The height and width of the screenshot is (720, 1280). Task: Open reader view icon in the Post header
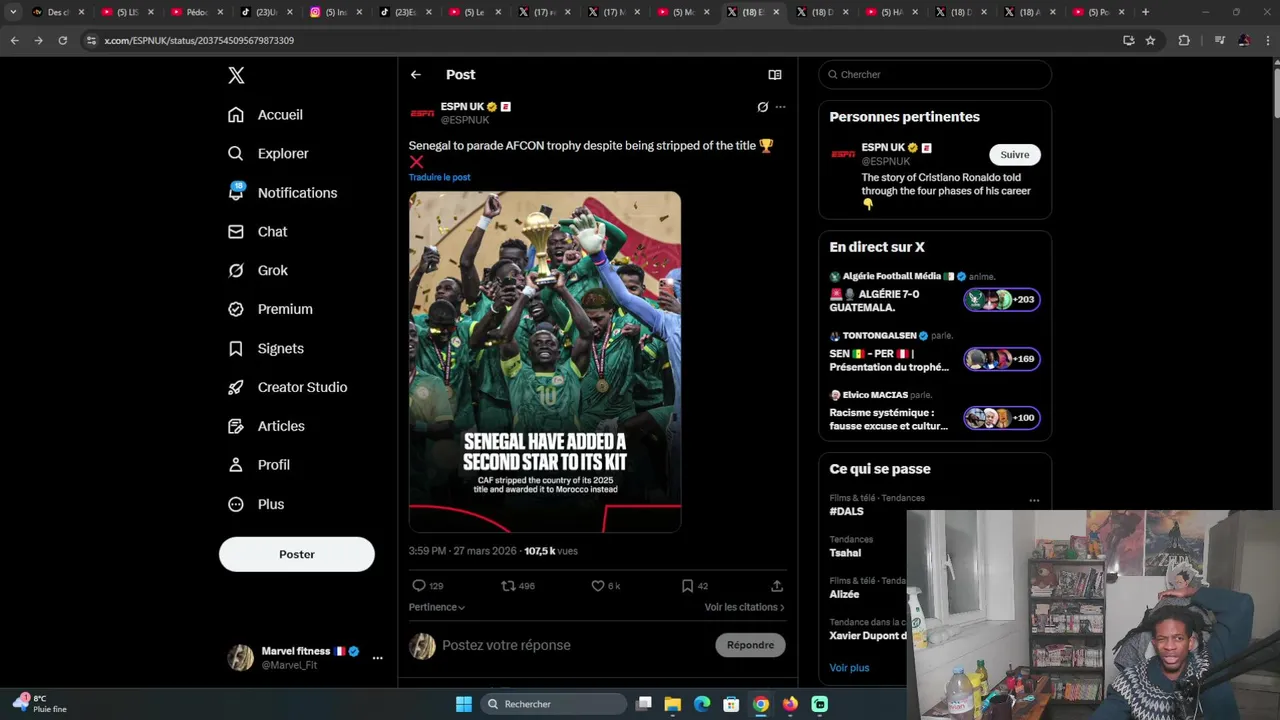[774, 75]
